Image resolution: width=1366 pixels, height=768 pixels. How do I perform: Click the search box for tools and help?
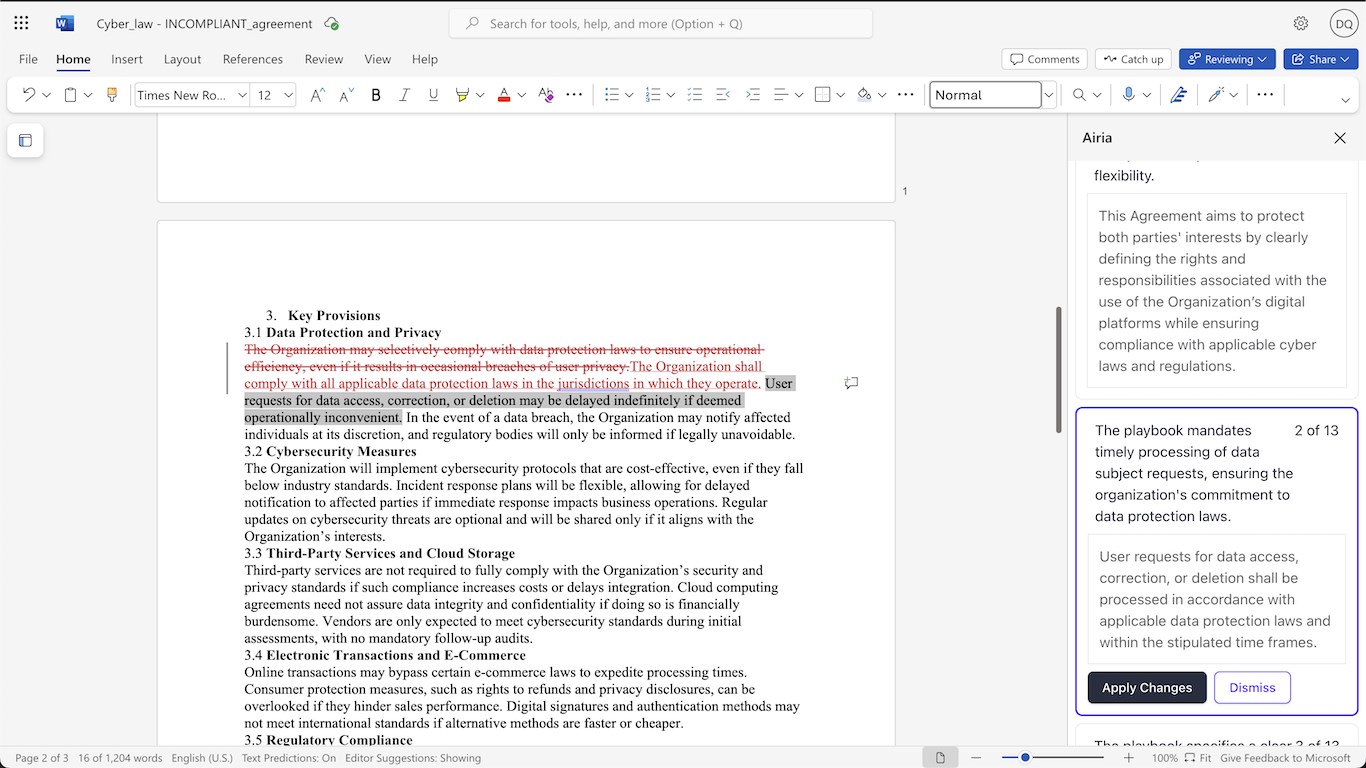click(660, 23)
